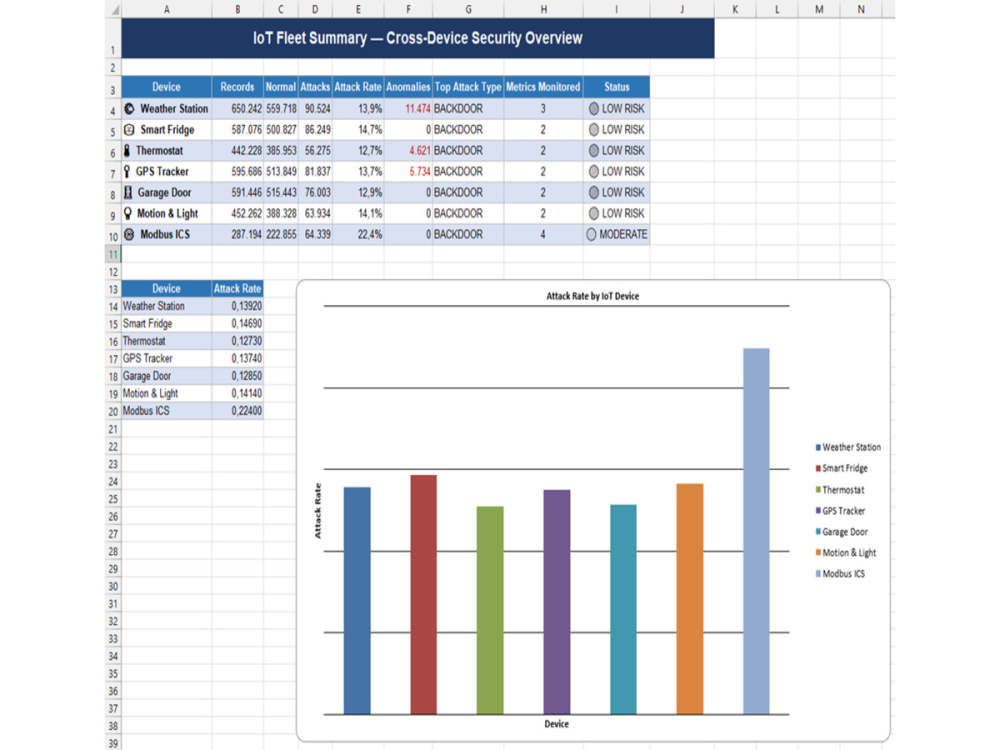1000x750 pixels.
Task: Click the chart's Device axis title
Action: 557,724
